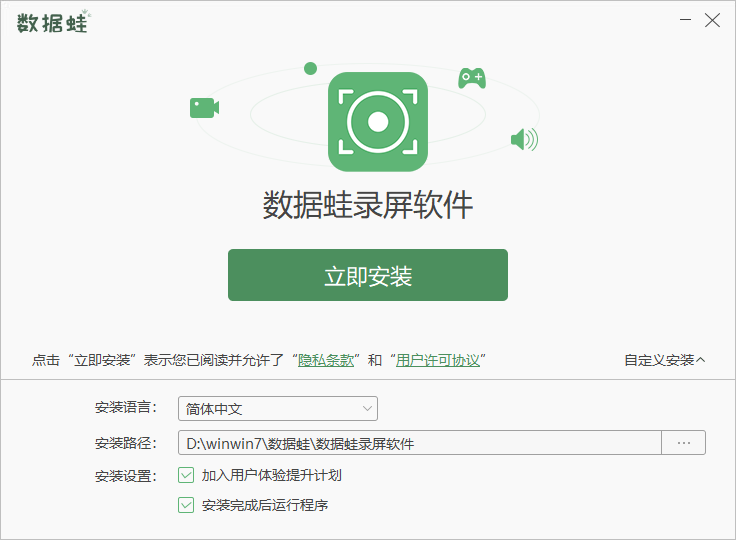
Task: Click the speaker sound icon
Action: (524, 139)
